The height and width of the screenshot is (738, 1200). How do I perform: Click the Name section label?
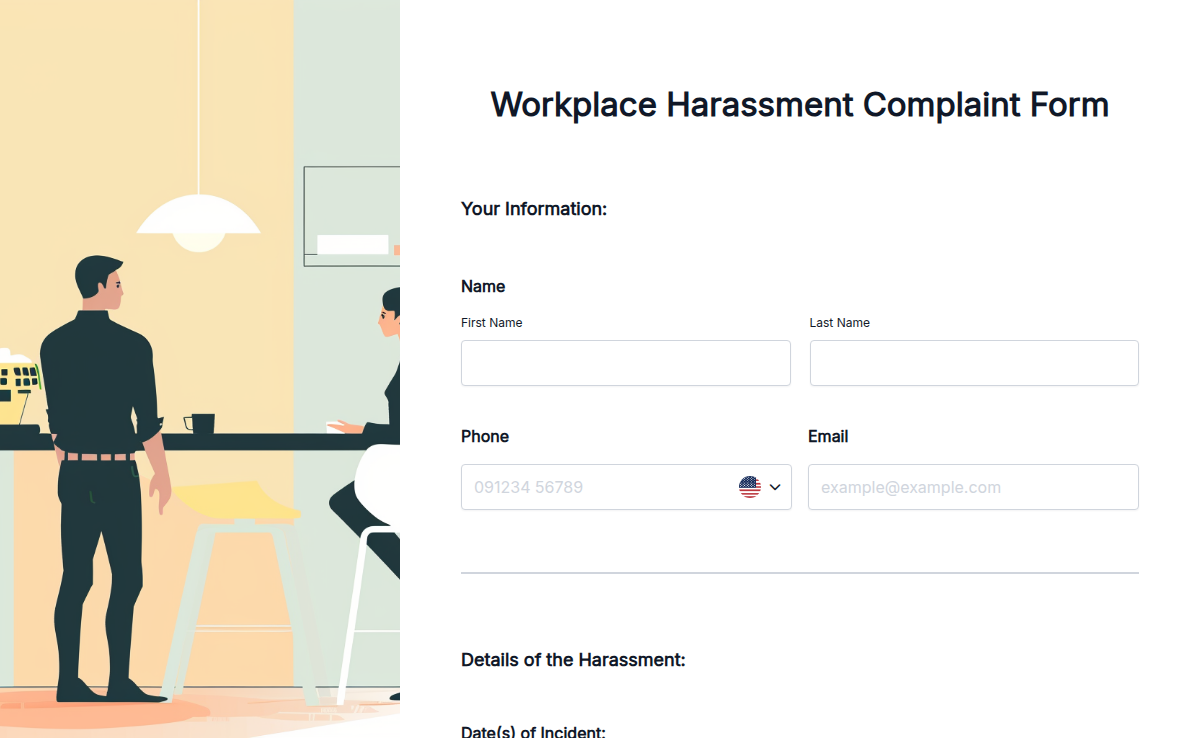pyautogui.click(x=483, y=286)
